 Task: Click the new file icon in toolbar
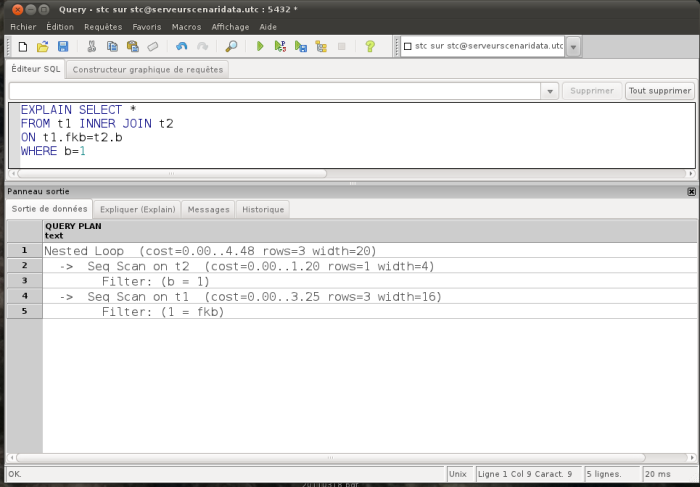22,46
